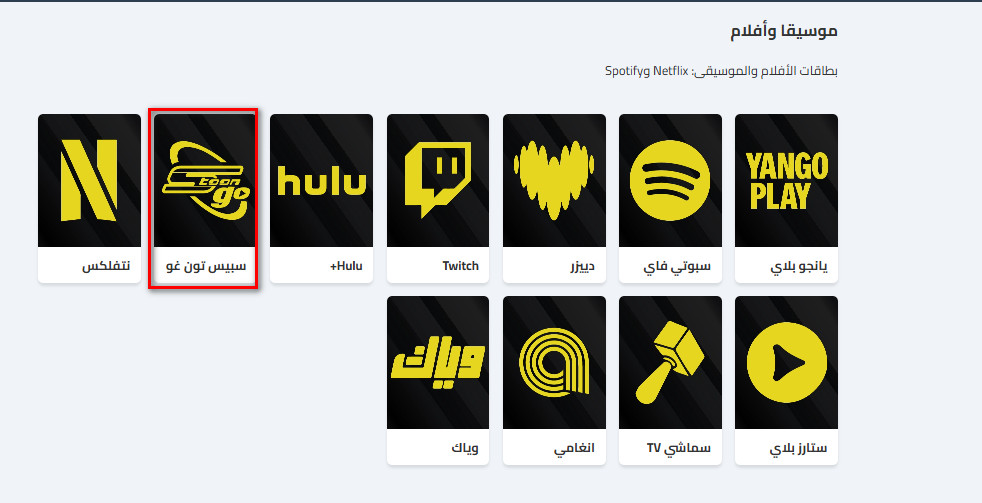
Task: Click the Netflix N logo icon
Action: click(89, 180)
